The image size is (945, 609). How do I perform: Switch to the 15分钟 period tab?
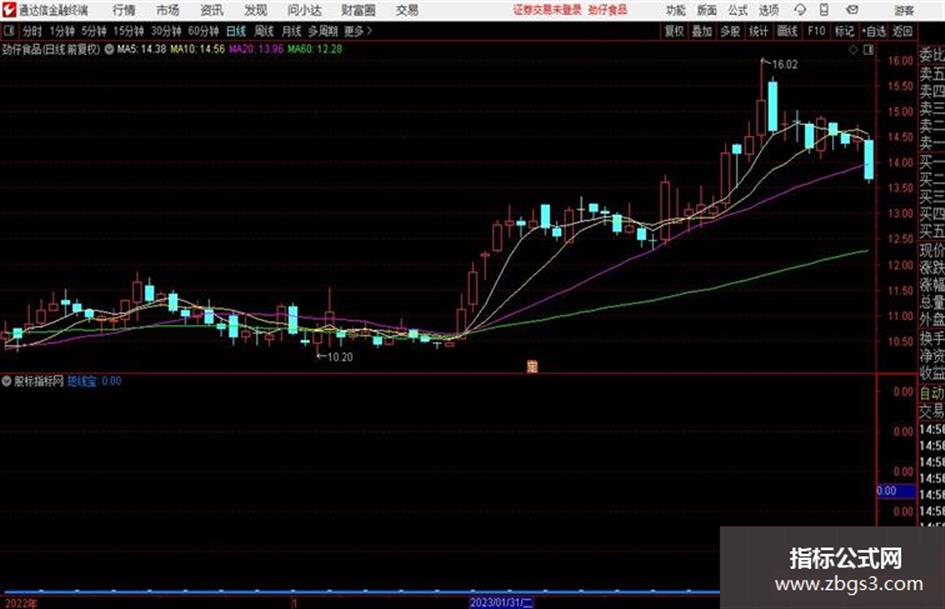click(x=129, y=31)
